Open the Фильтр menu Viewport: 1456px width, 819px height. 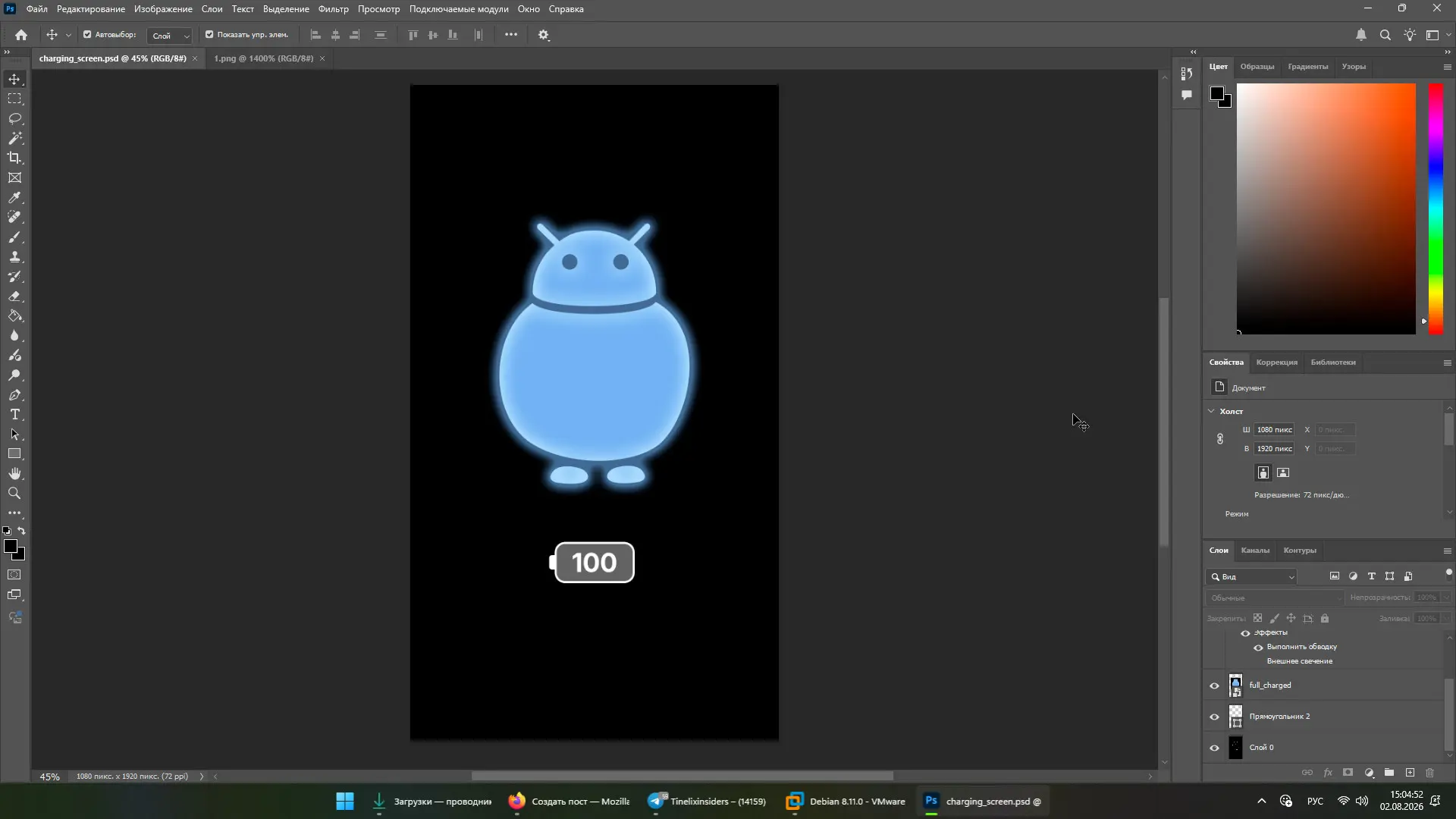pyautogui.click(x=333, y=9)
